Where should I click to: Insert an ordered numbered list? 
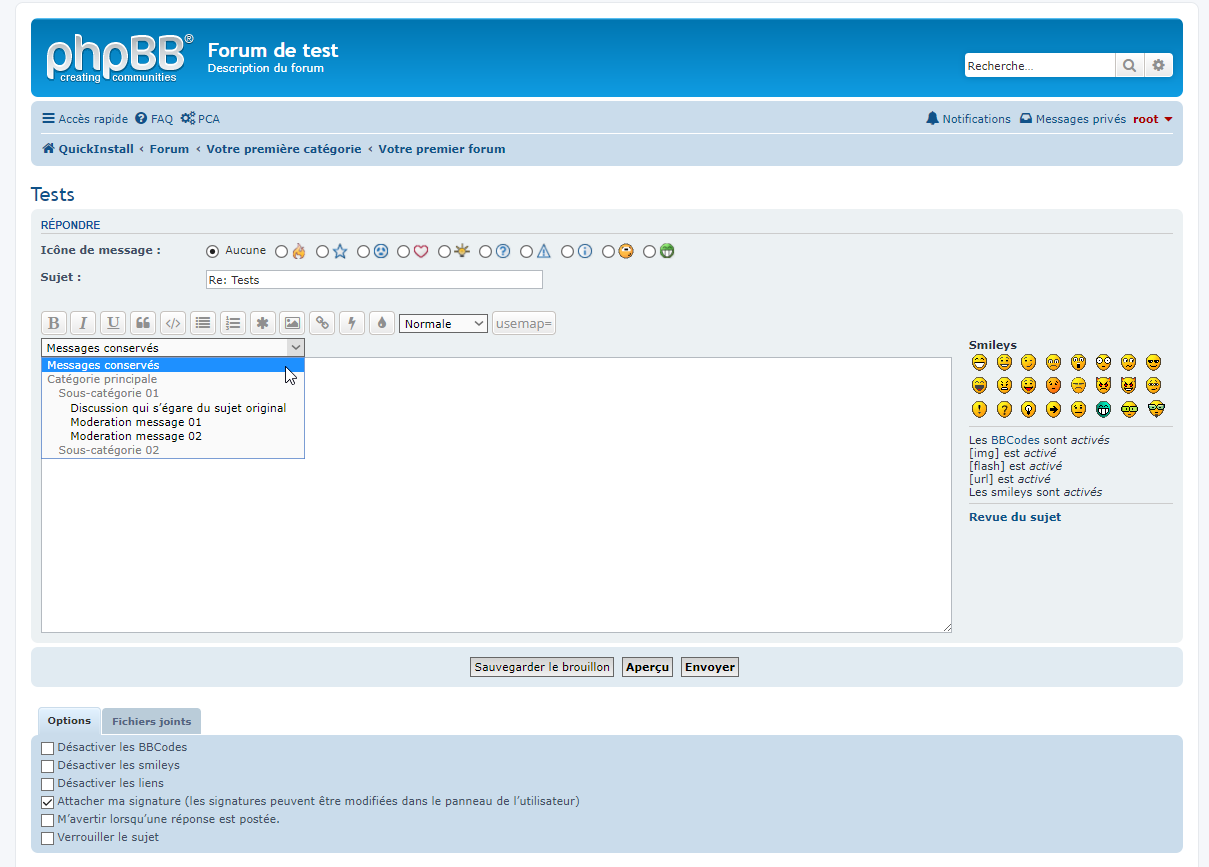coord(232,323)
